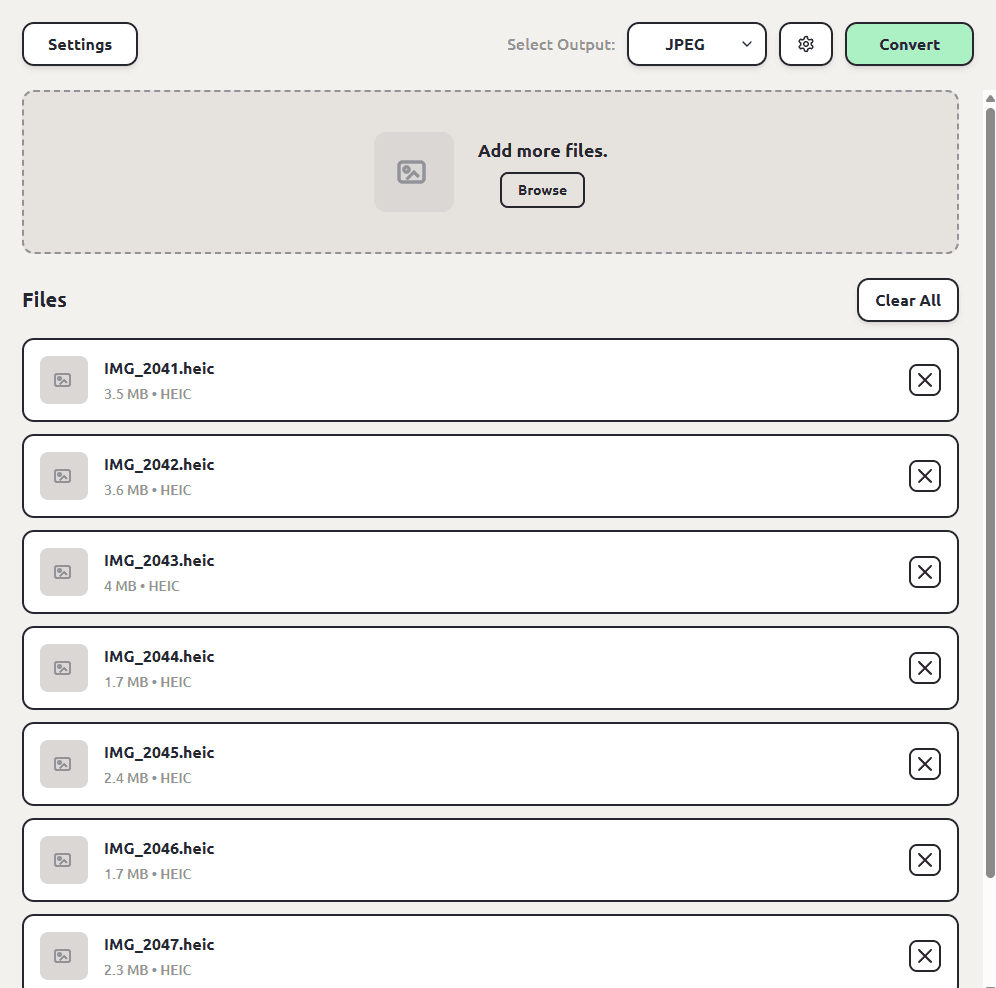The height and width of the screenshot is (988, 996).
Task: Select the IMG_2045.heic file name
Action: 159,752
